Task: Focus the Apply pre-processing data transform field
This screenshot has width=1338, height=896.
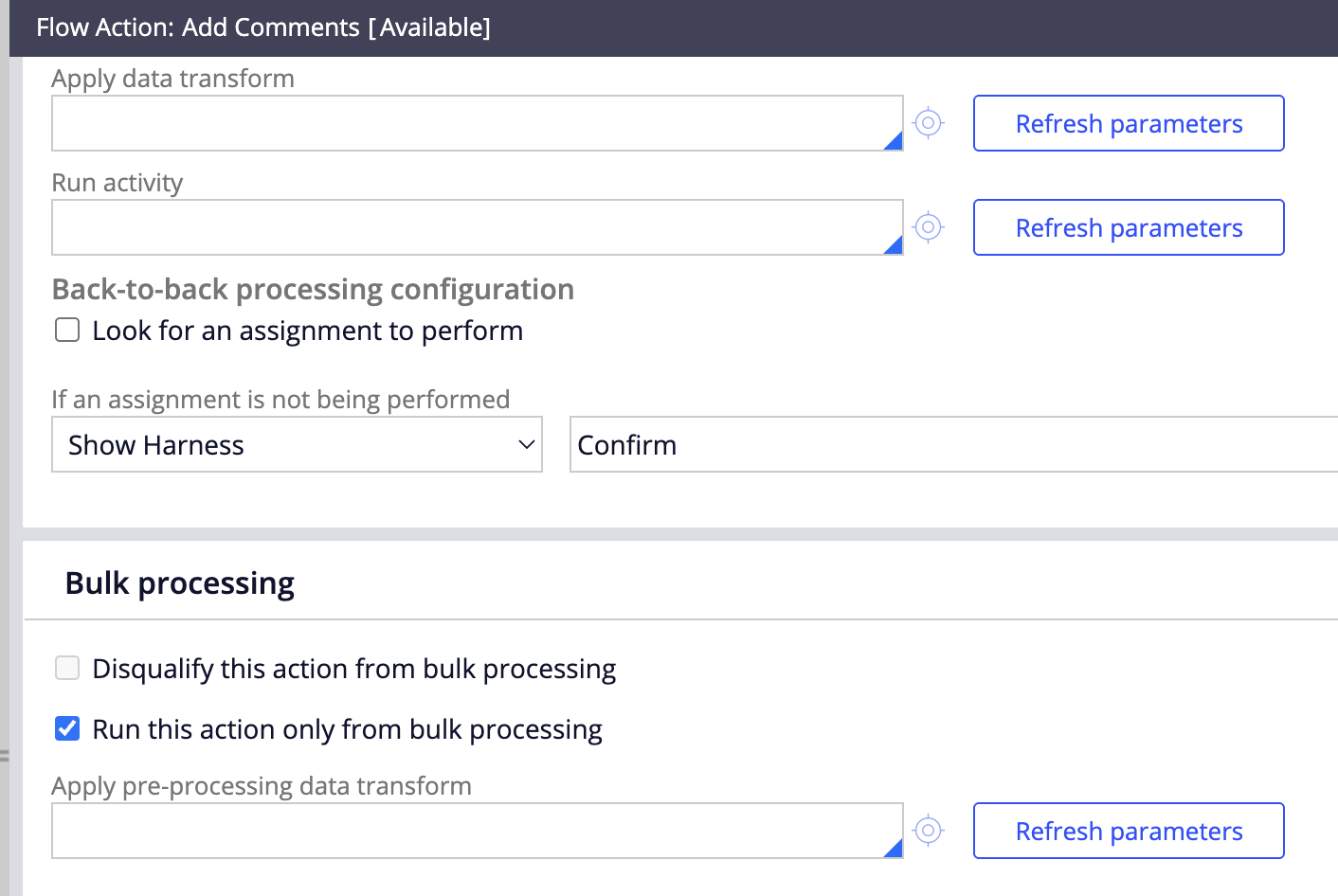Action: tap(464, 831)
